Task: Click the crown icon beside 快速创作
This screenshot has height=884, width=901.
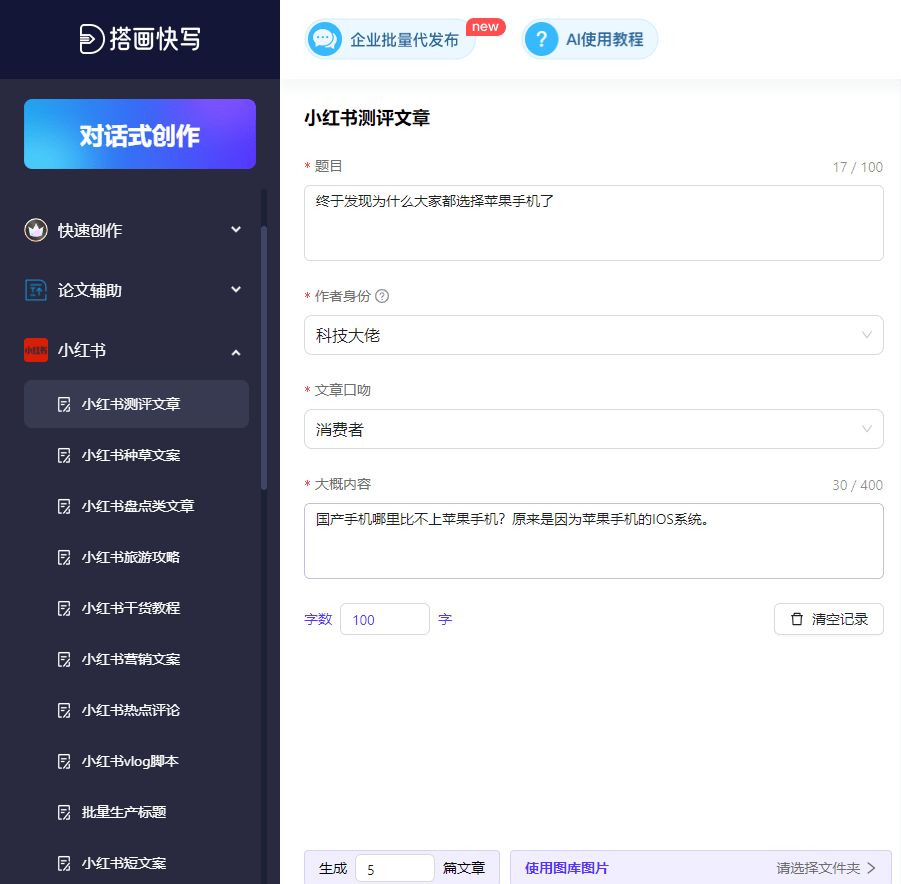Action: 36,230
